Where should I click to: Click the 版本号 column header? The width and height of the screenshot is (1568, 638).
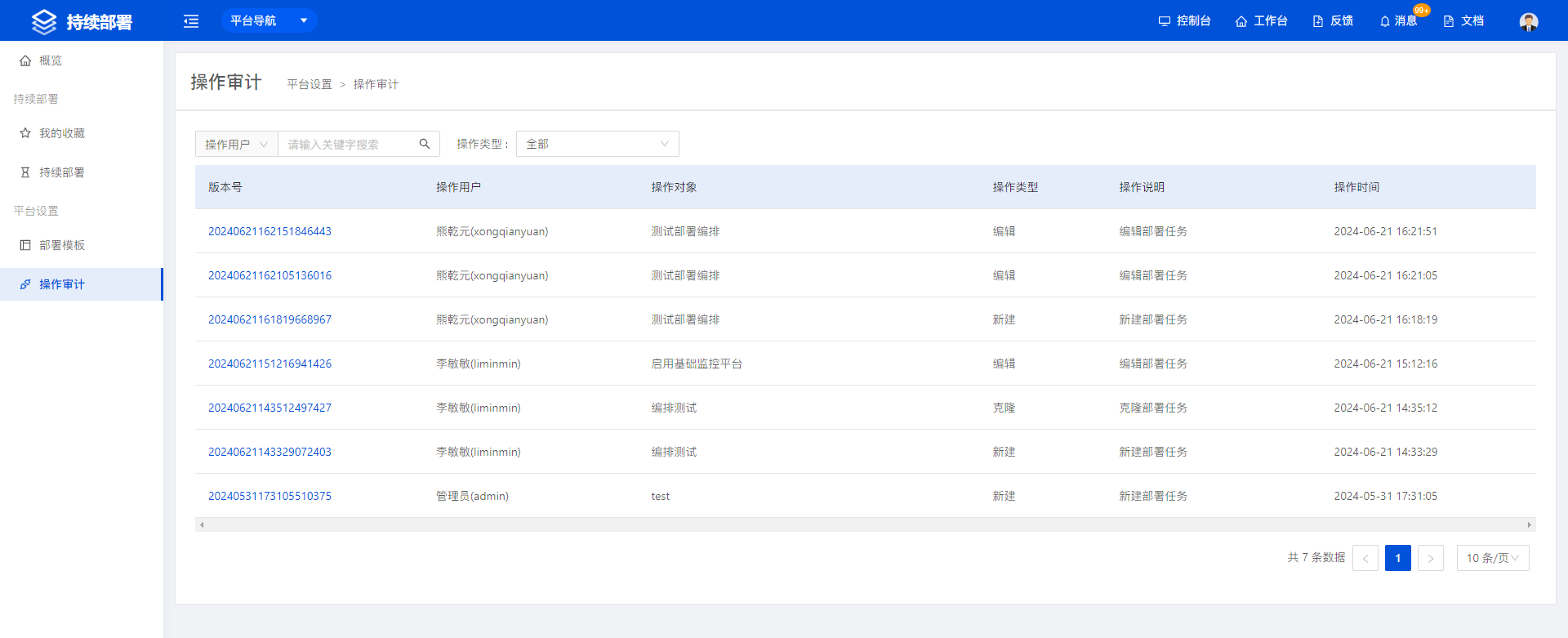pyautogui.click(x=225, y=187)
